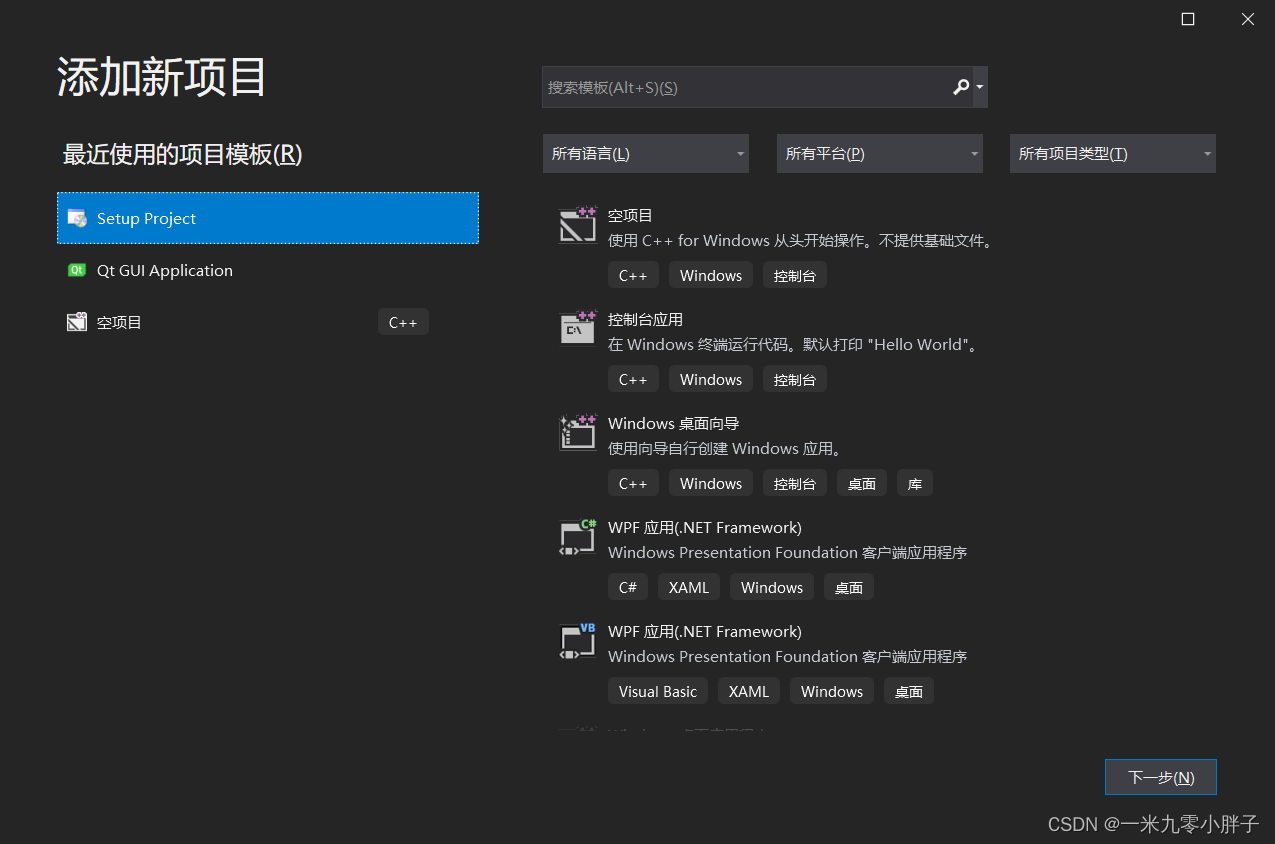Click the C++ tag under 空项目 template
This screenshot has height=844, width=1275.
(x=633, y=275)
